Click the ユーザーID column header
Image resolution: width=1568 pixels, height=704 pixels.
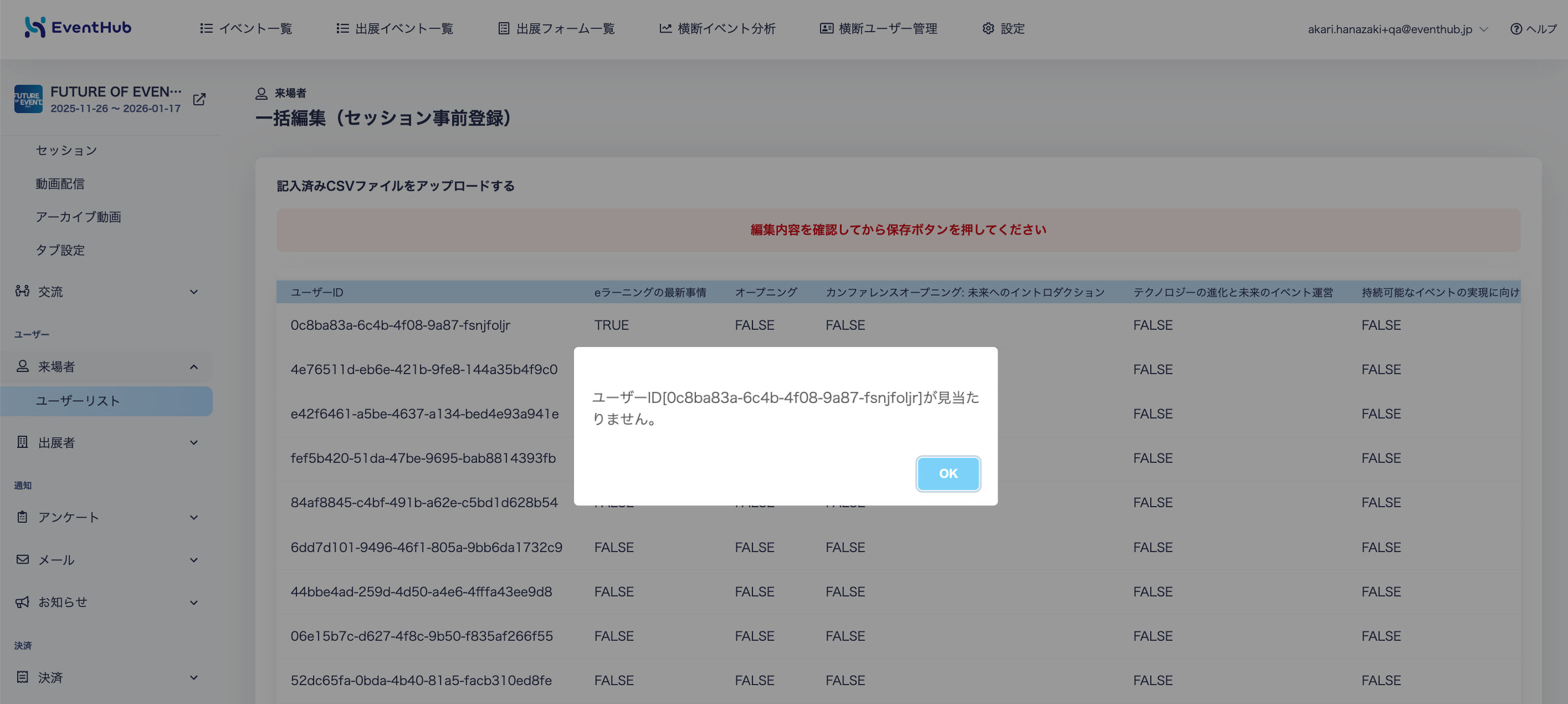(x=316, y=292)
